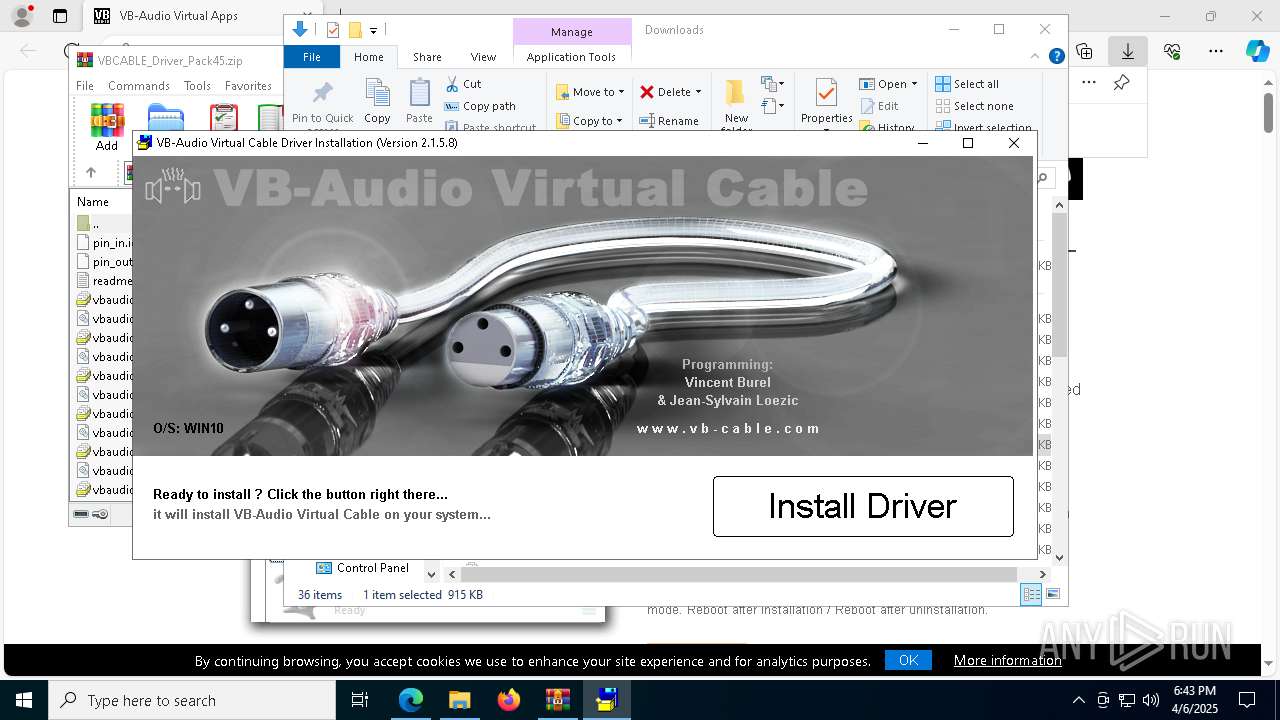This screenshot has height=720, width=1280.
Task: Click the taskbar search box
Action: pos(192,700)
